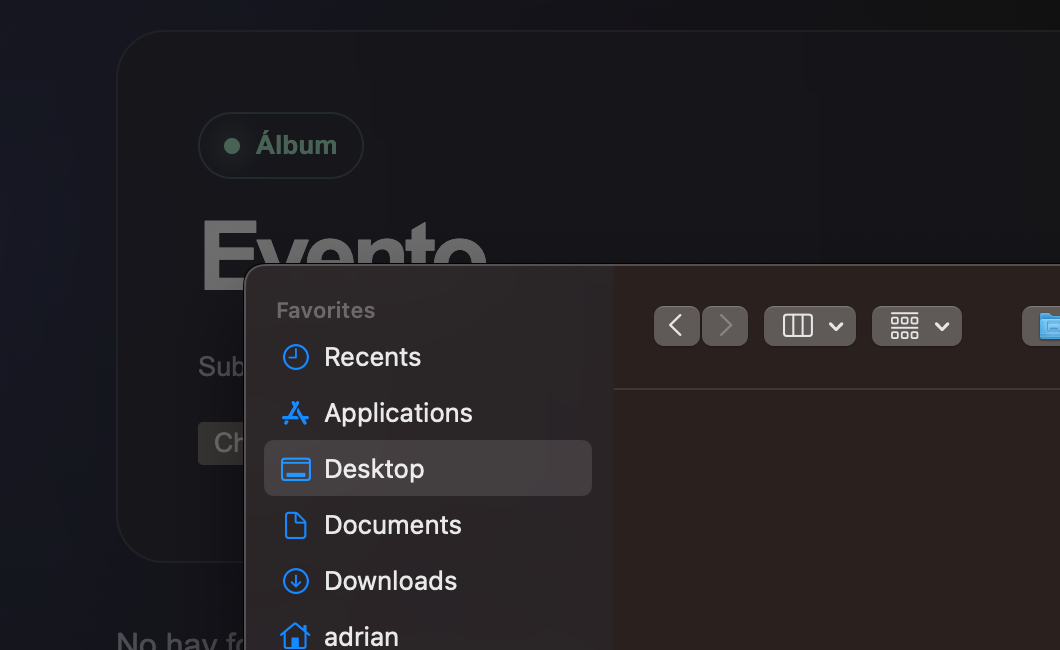Click the Applications A-shaped icon

295,413
